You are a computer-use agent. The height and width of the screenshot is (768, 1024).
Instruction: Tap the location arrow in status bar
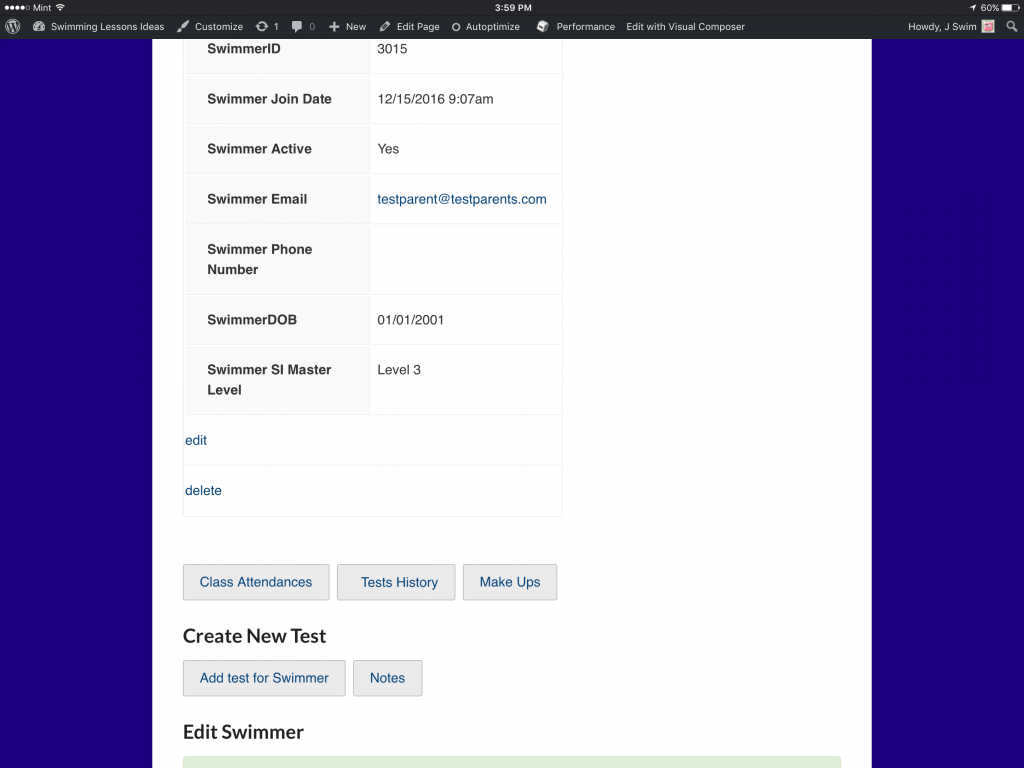pyautogui.click(x=973, y=8)
